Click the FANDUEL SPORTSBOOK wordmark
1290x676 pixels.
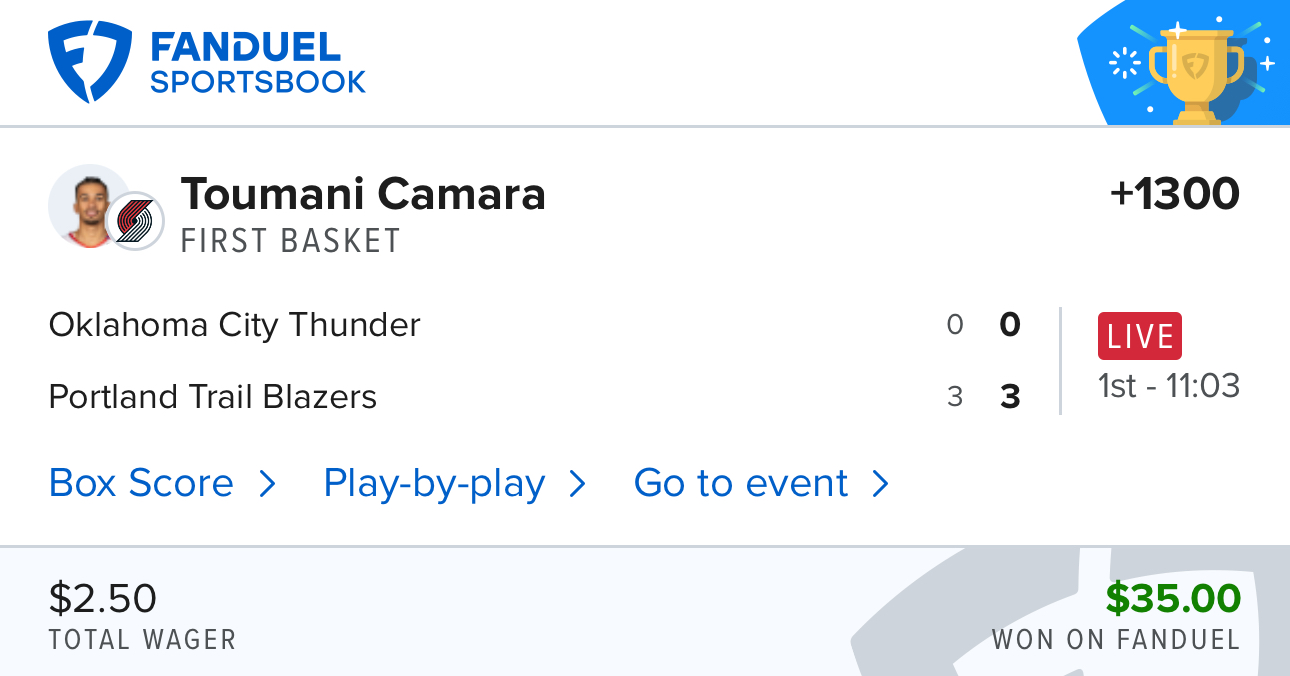click(258, 62)
